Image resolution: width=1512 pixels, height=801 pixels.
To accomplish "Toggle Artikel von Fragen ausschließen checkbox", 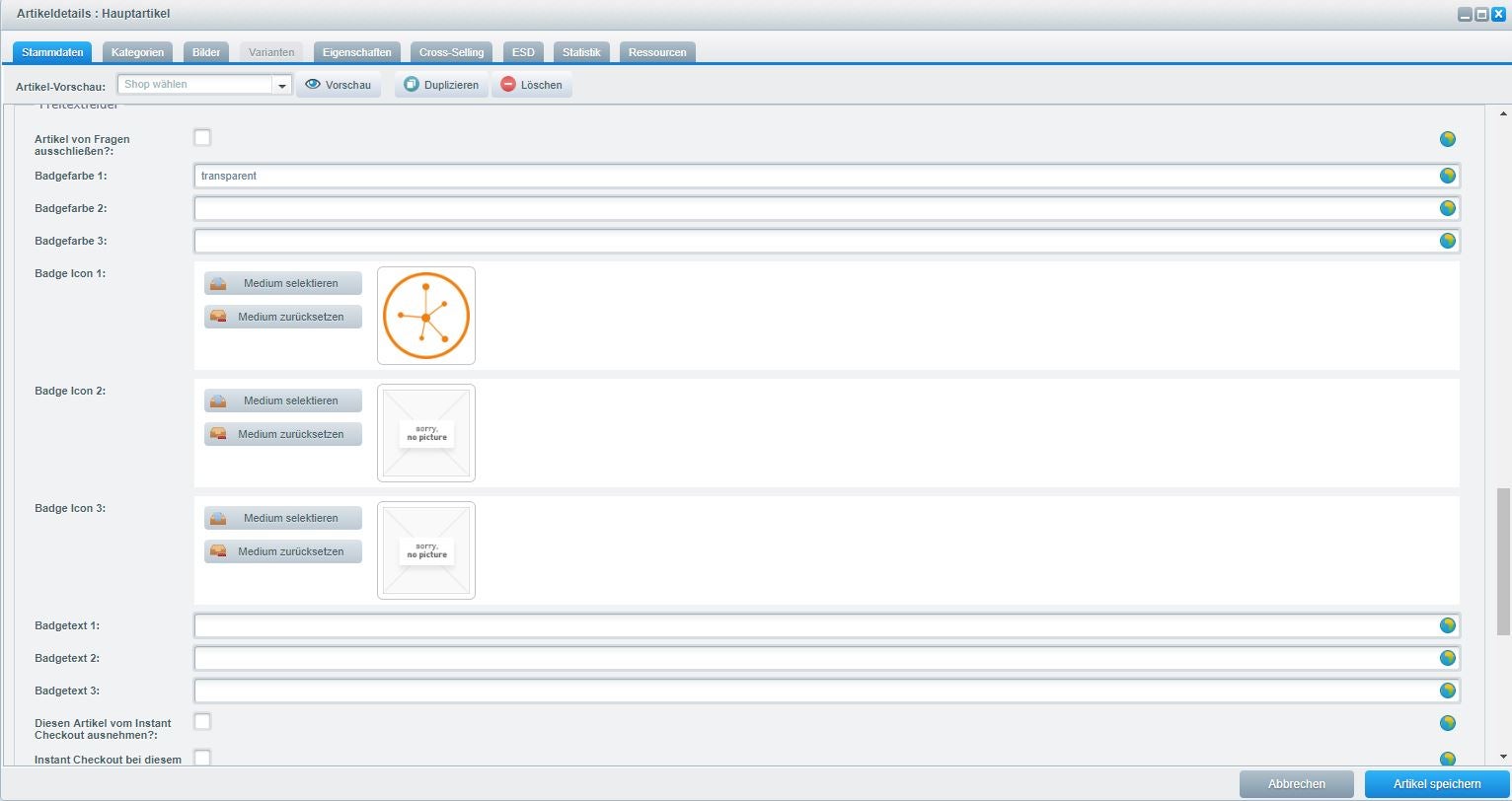I will pyautogui.click(x=202, y=137).
